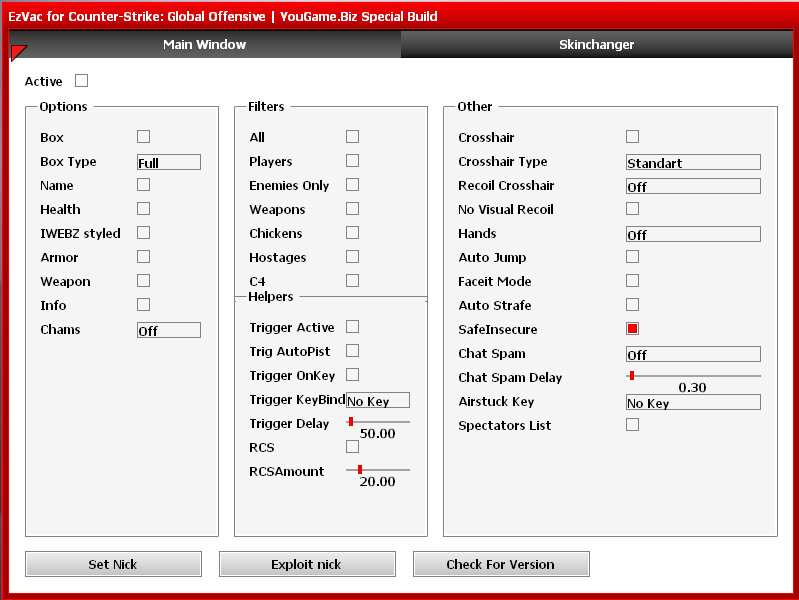Tick the Box option checkbox

click(x=144, y=137)
